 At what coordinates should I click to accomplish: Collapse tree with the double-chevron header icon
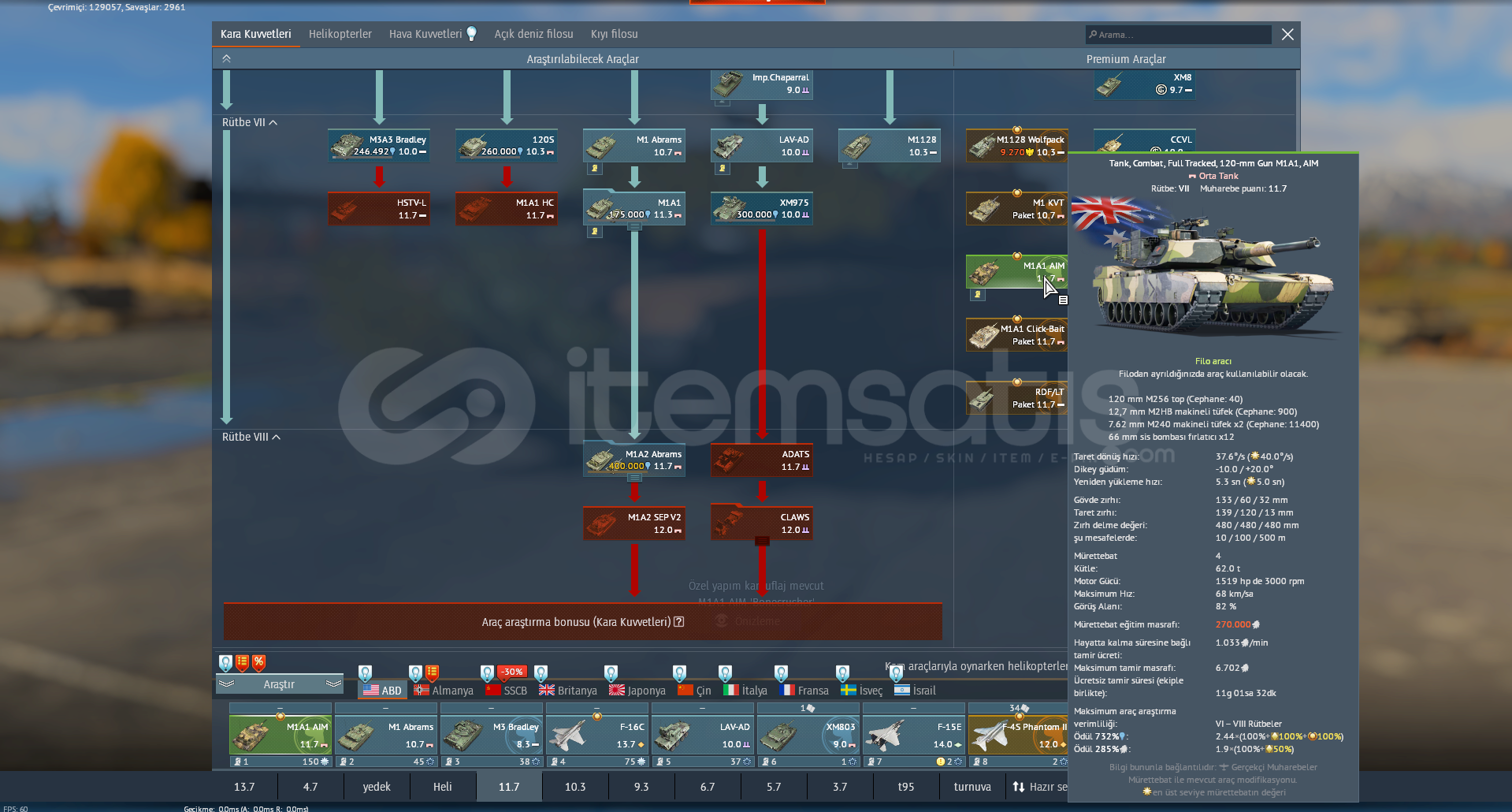click(x=227, y=58)
